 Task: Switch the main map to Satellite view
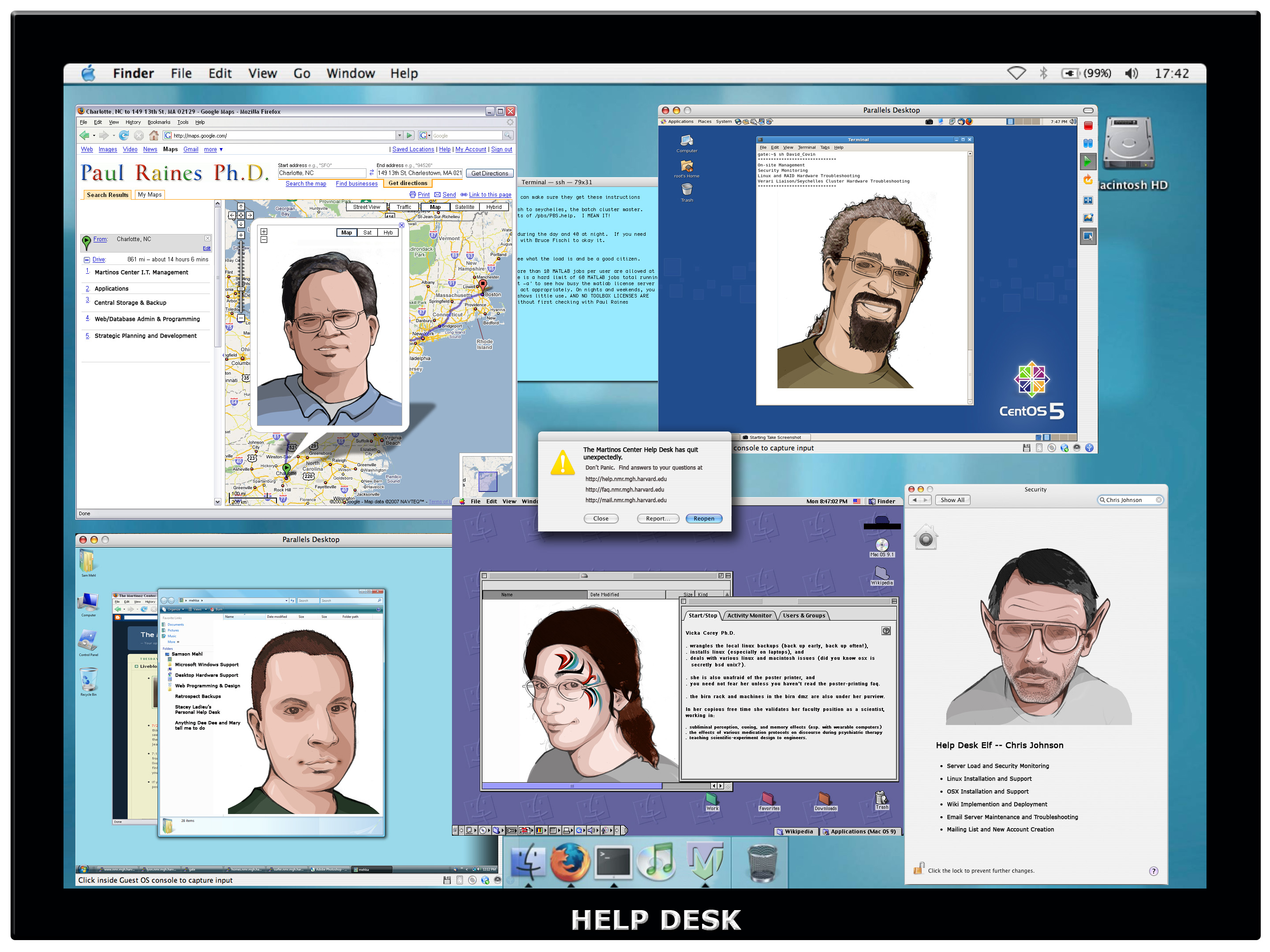click(464, 207)
